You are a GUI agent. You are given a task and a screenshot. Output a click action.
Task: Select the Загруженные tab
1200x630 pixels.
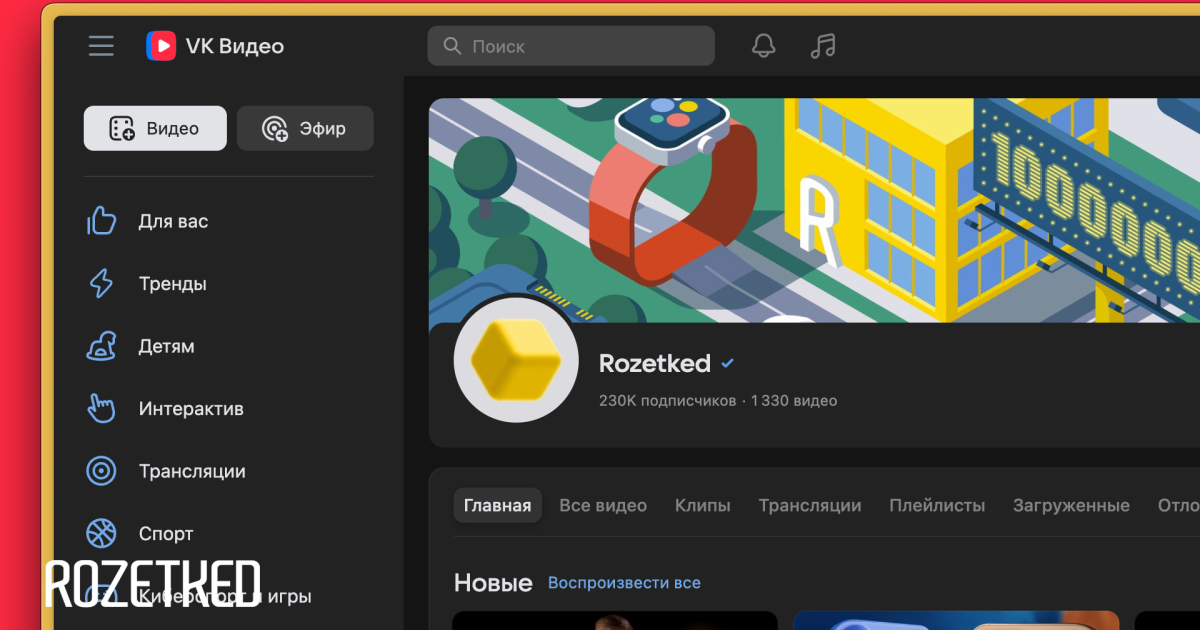click(x=1071, y=506)
